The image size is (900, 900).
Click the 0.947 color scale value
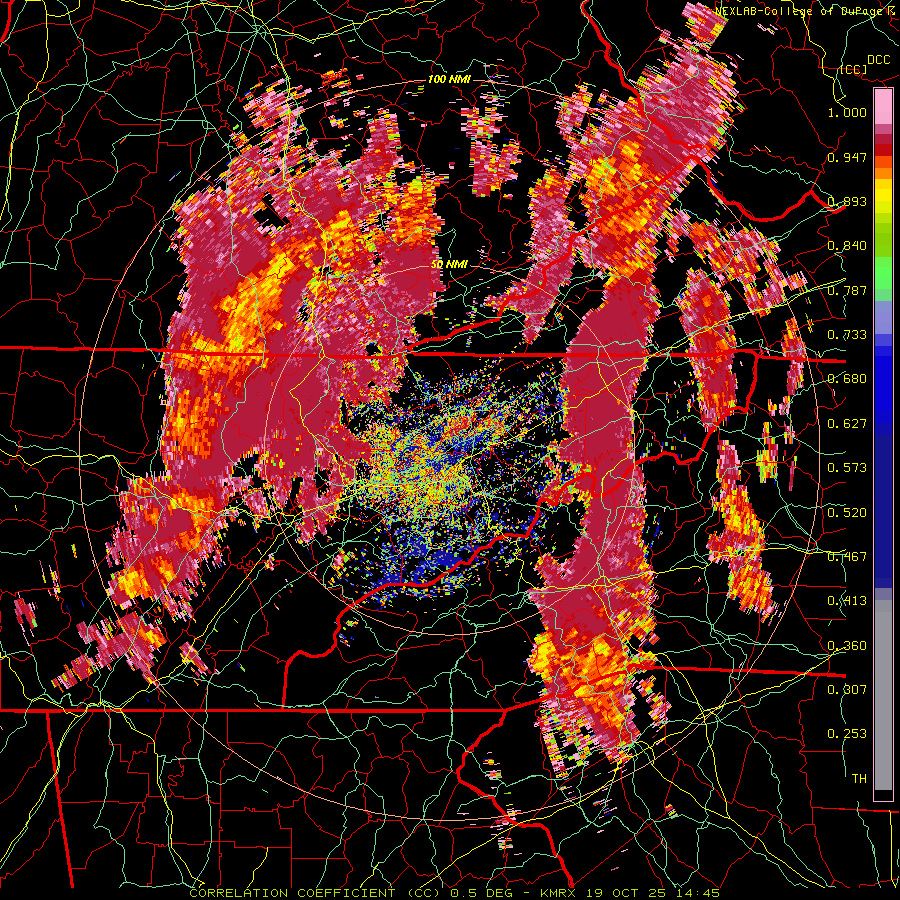click(x=847, y=157)
